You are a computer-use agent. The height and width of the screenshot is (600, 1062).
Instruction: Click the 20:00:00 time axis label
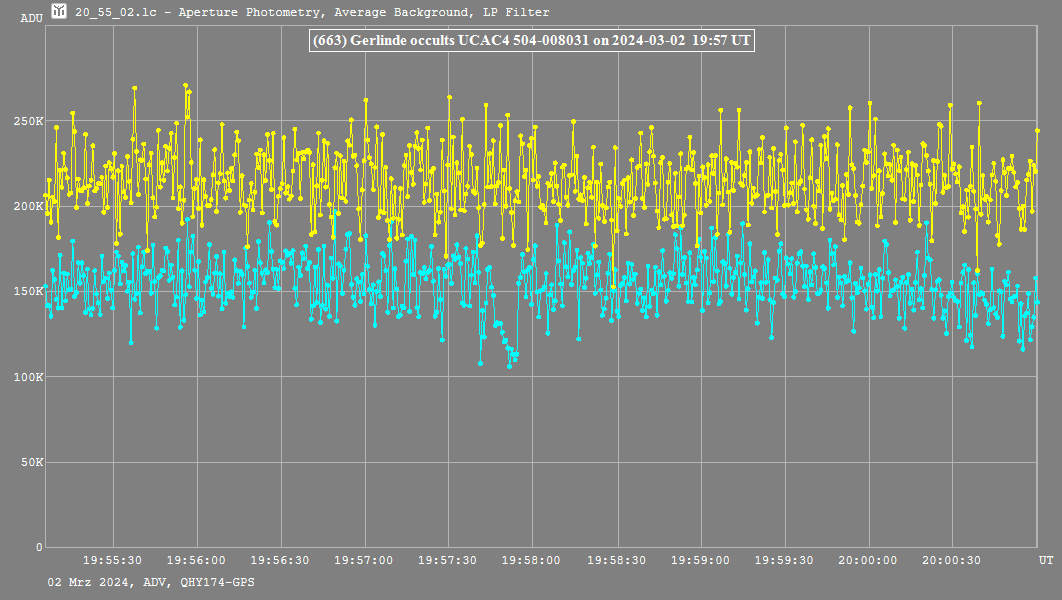tap(867, 560)
